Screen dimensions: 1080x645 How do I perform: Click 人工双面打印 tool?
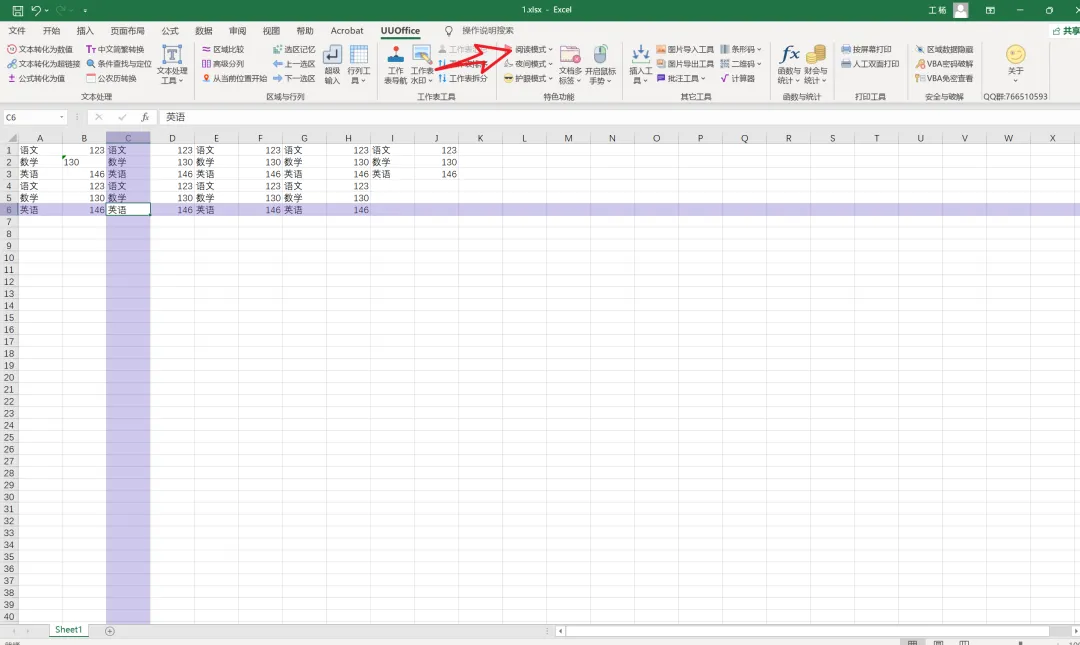point(870,64)
